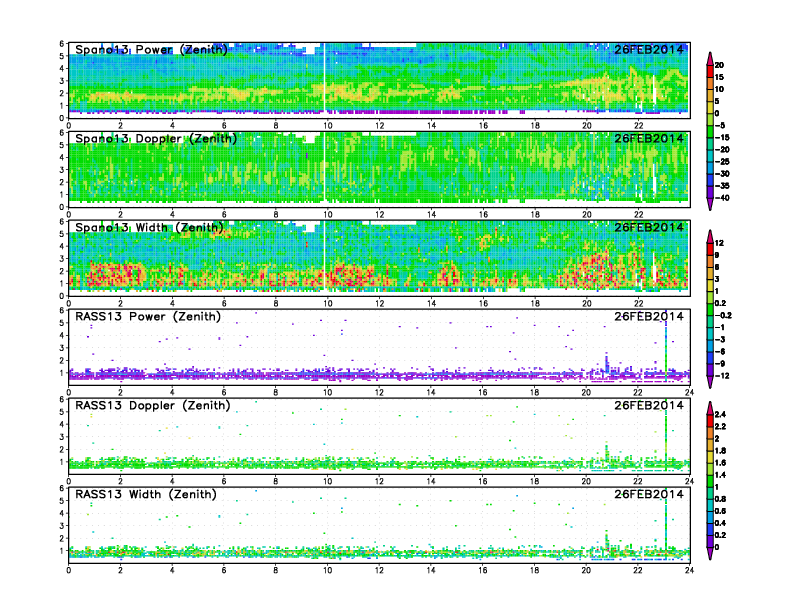Click the '-12' label on the middle colorbar

[722, 376]
